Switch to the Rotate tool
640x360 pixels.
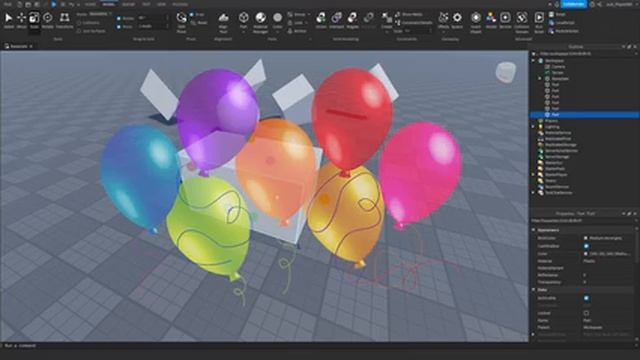[x=48, y=20]
